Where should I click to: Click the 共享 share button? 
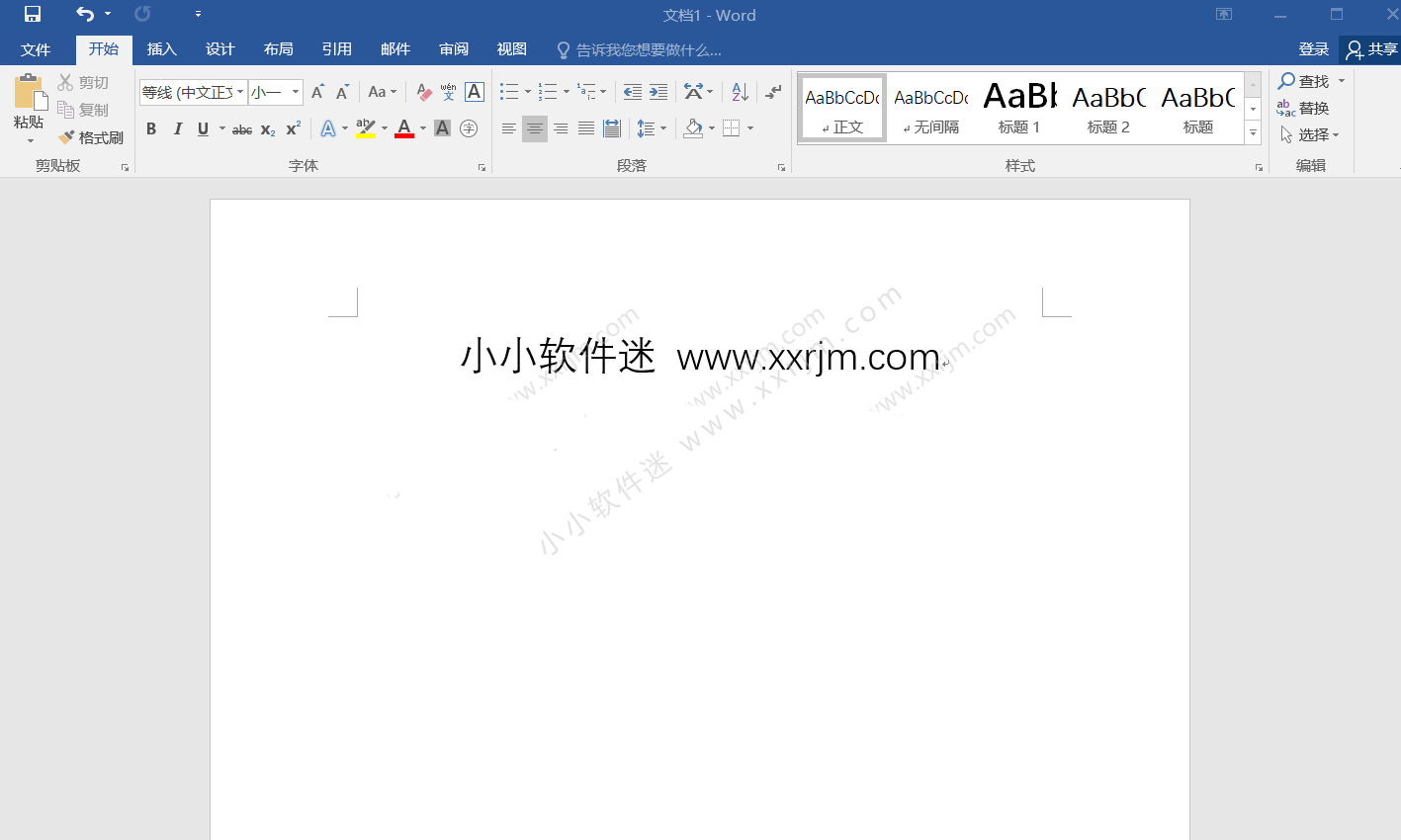click(x=1372, y=49)
